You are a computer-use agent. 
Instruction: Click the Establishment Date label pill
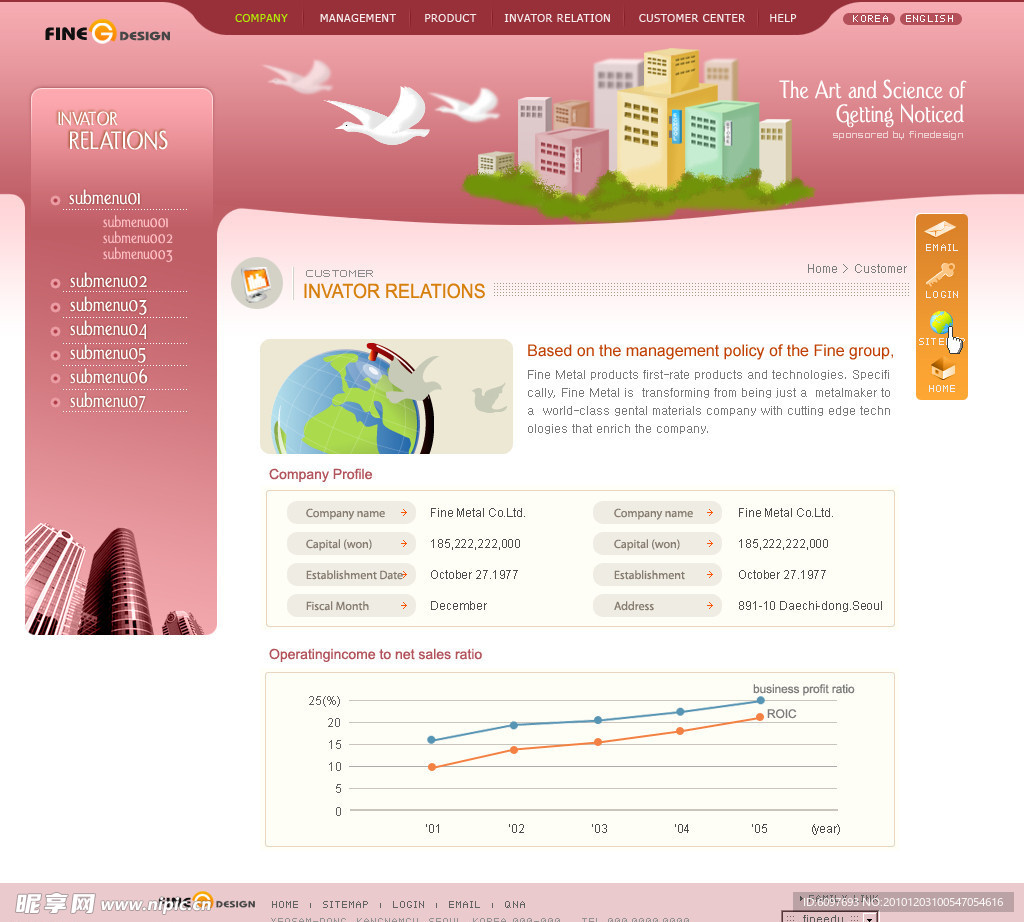(351, 575)
